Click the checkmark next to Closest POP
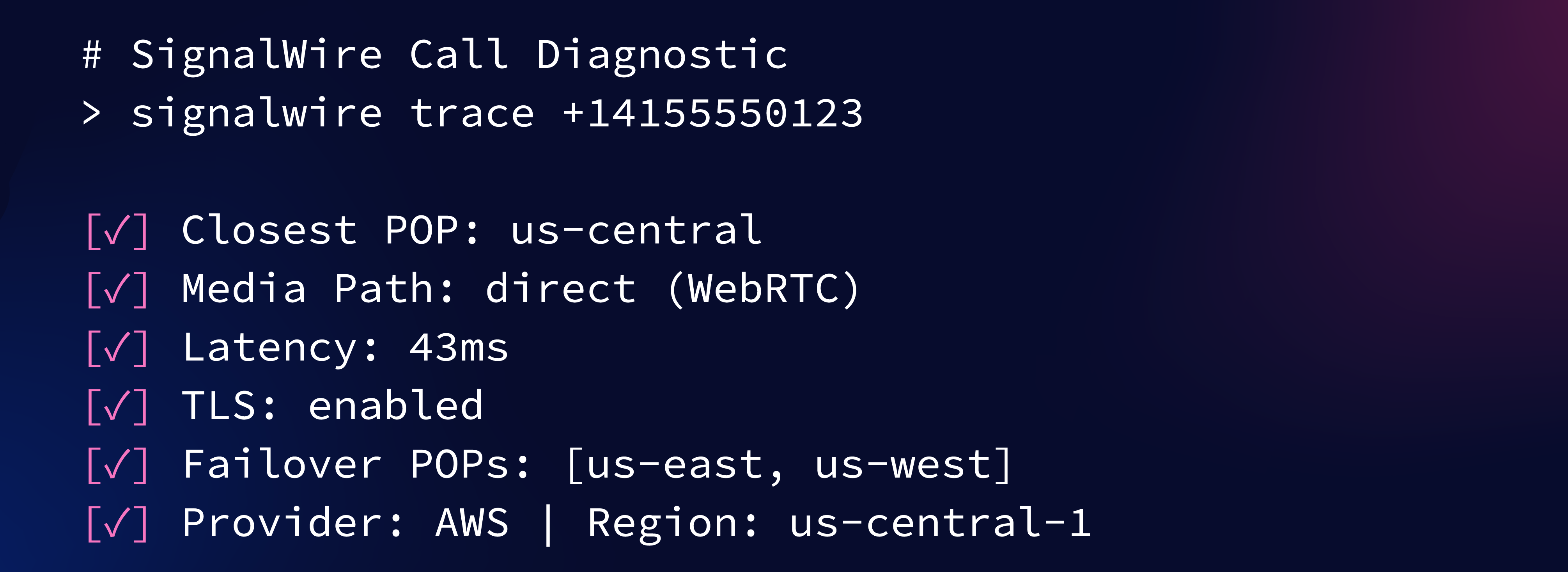The image size is (1568, 572). click(117, 231)
